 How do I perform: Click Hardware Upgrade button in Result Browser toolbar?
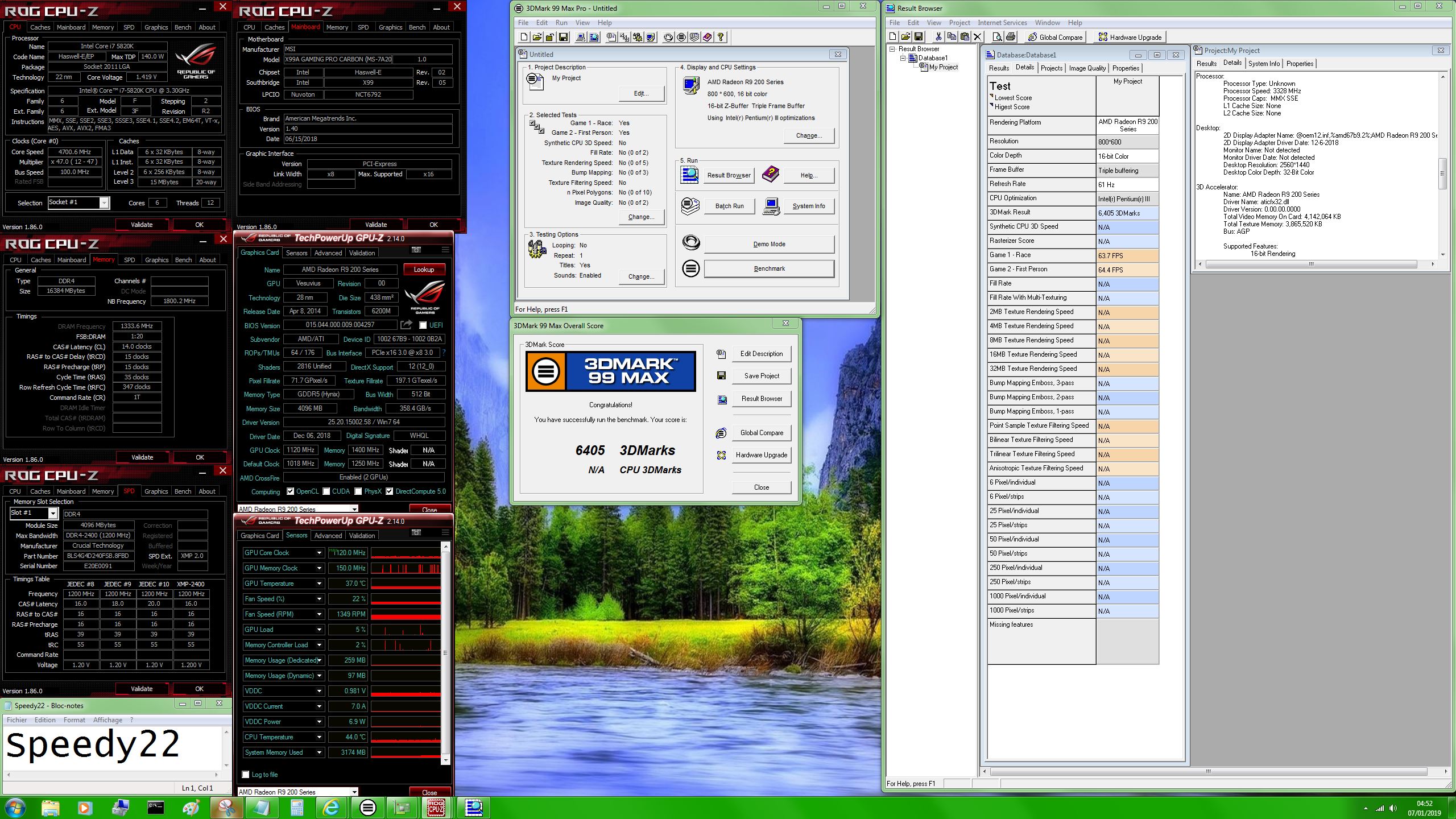click(x=1130, y=37)
